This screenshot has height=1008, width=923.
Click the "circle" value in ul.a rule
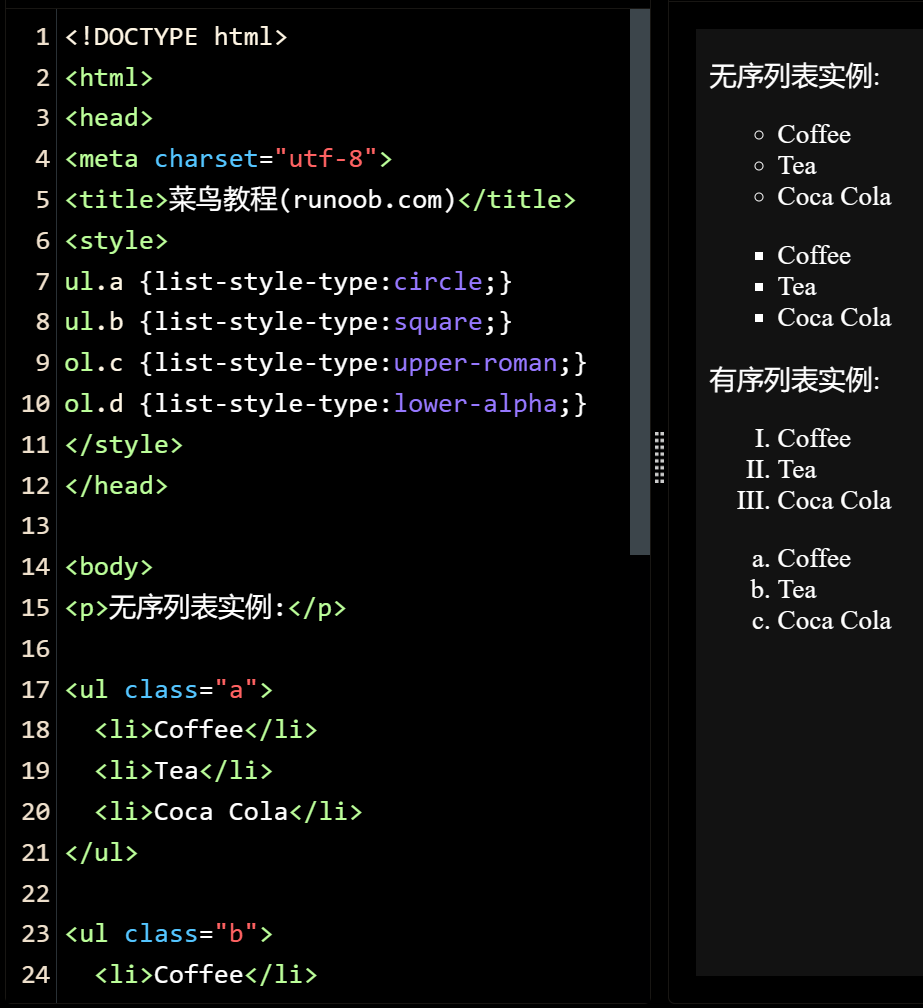[439, 282]
